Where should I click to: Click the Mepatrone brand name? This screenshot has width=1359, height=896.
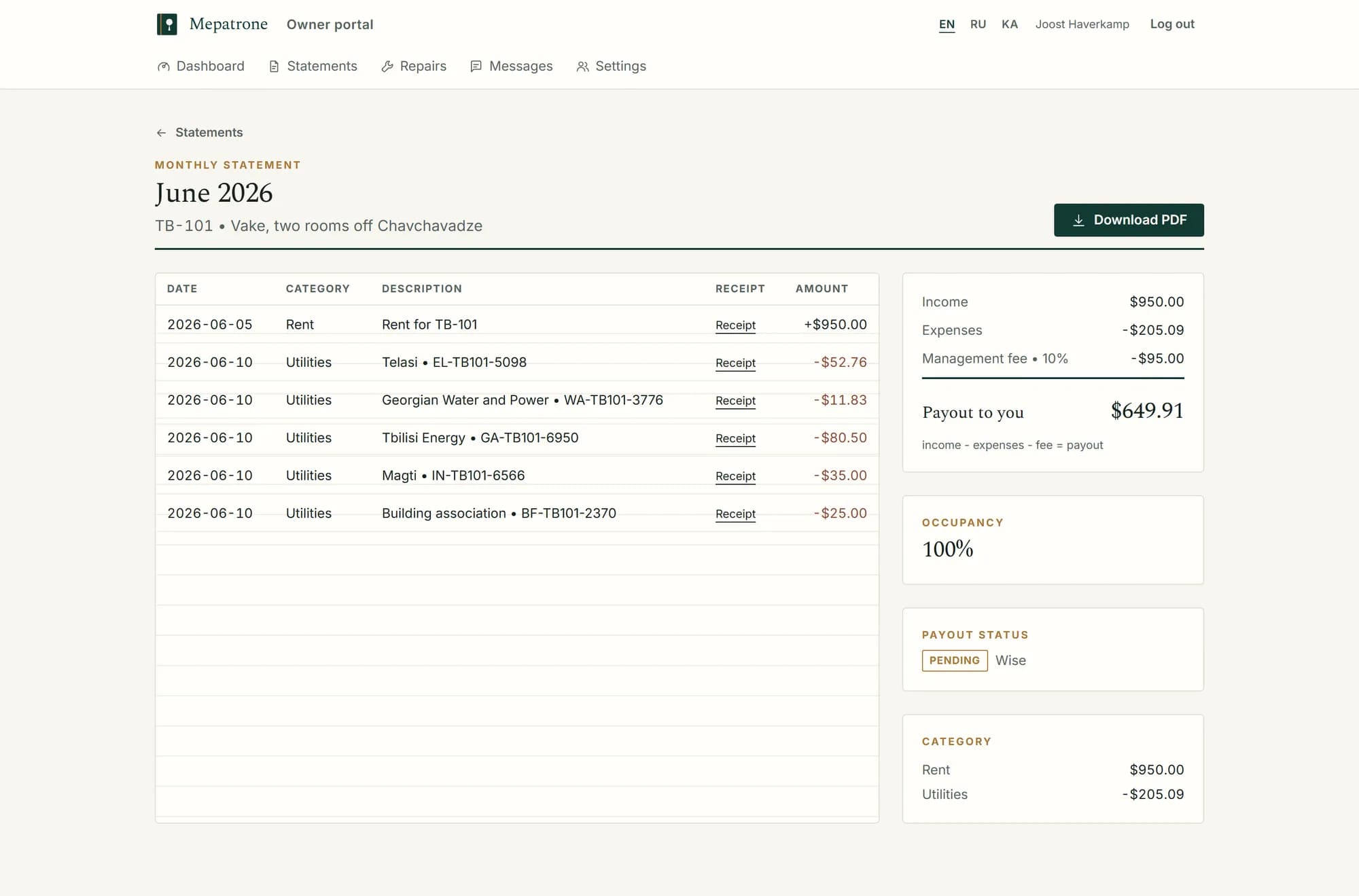point(228,24)
